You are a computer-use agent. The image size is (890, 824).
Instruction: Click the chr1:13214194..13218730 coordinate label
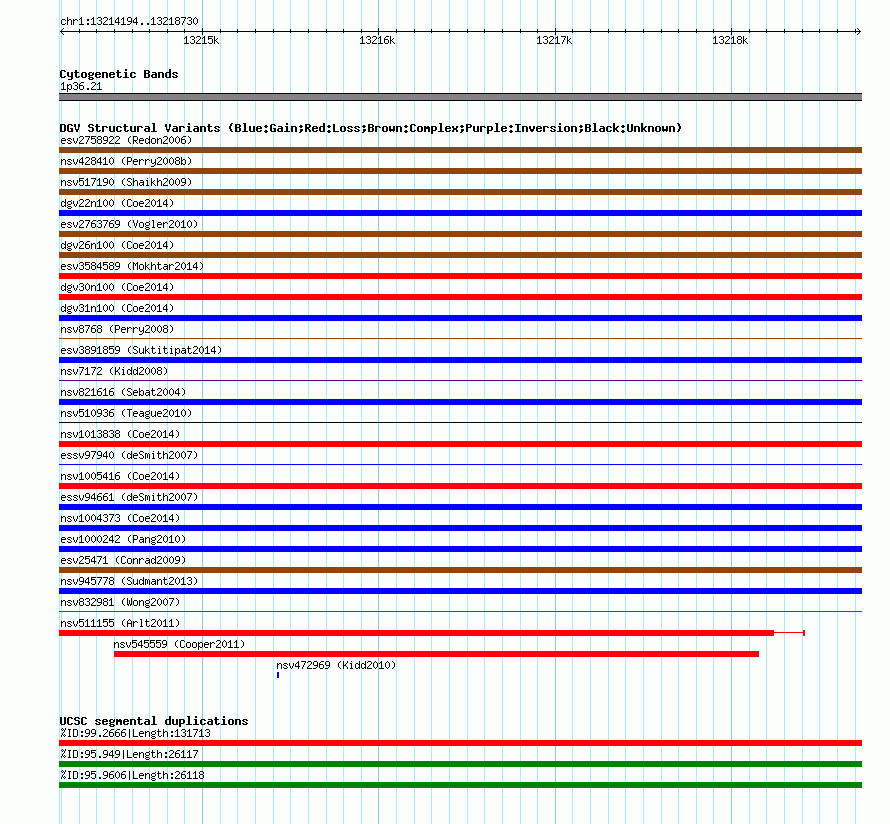click(x=129, y=21)
